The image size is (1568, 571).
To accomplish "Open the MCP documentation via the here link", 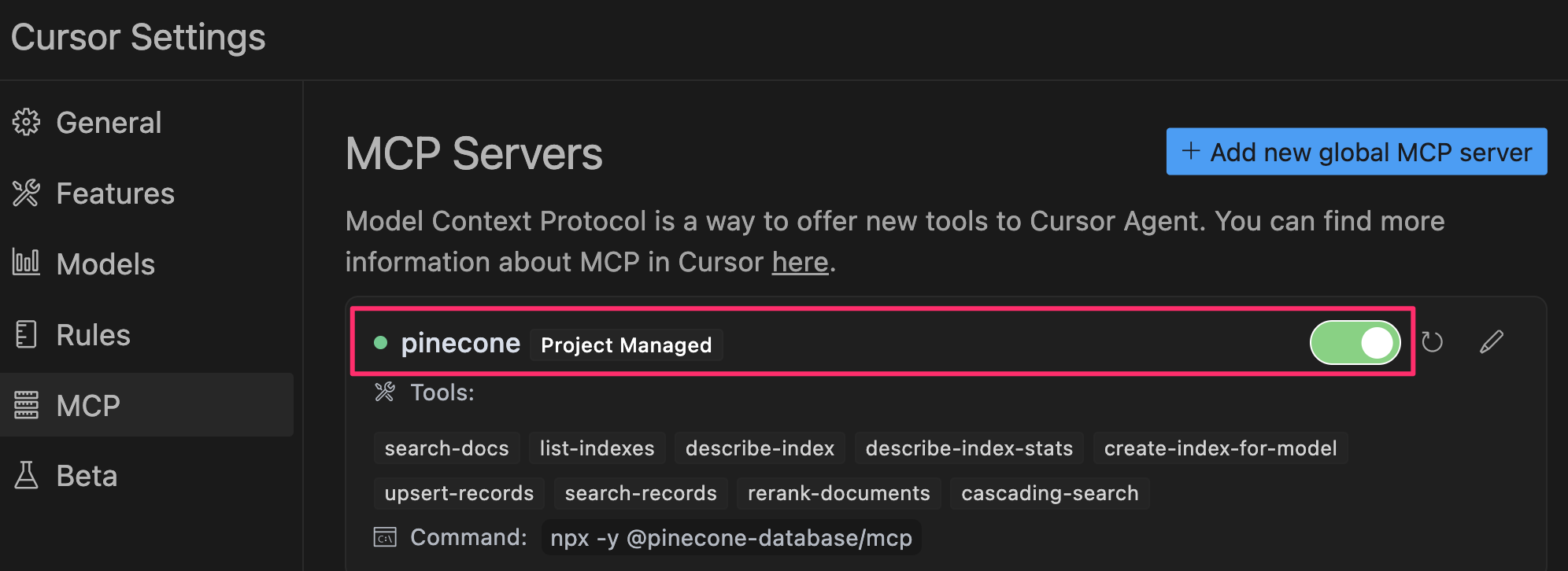I will click(800, 261).
